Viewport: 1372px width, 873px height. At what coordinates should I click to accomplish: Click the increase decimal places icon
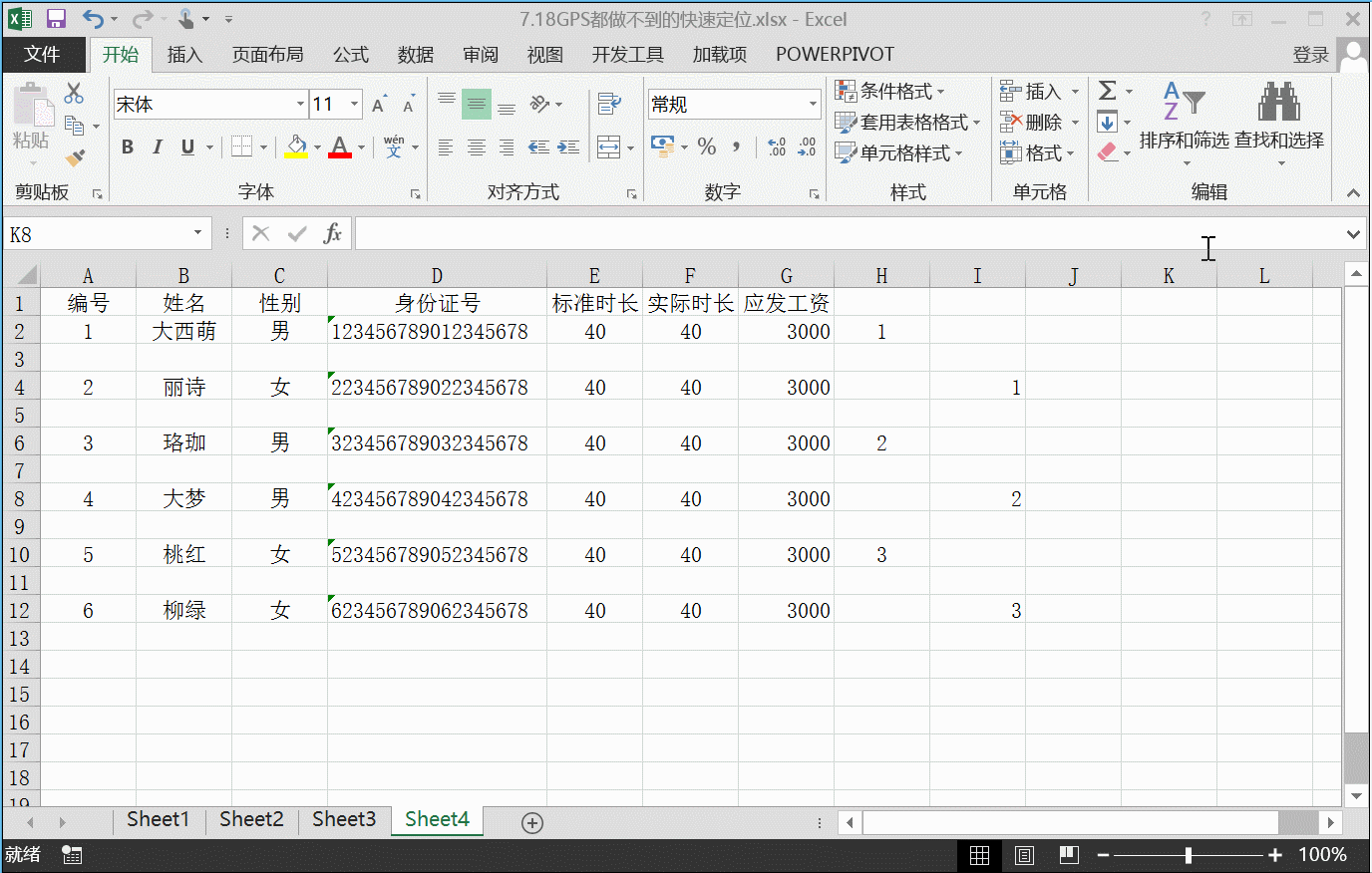[x=776, y=146]
